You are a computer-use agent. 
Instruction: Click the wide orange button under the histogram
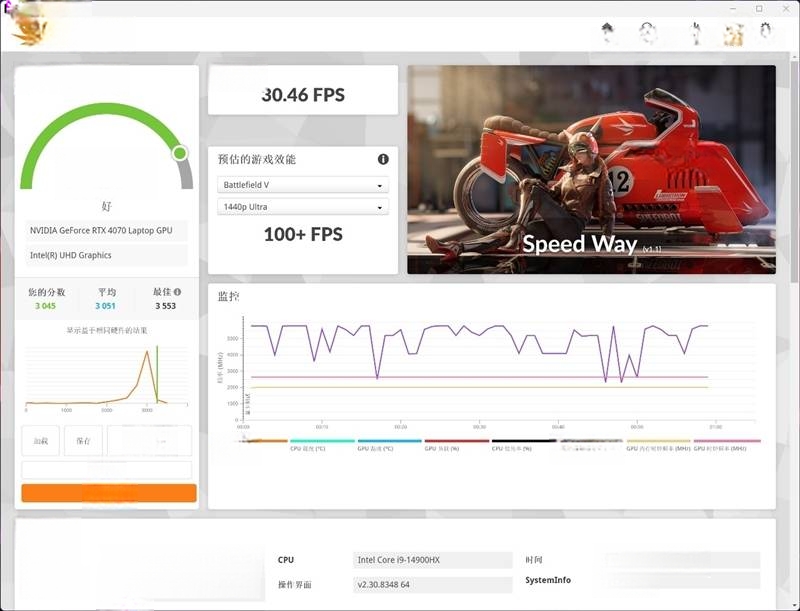(x=109, y=493)
